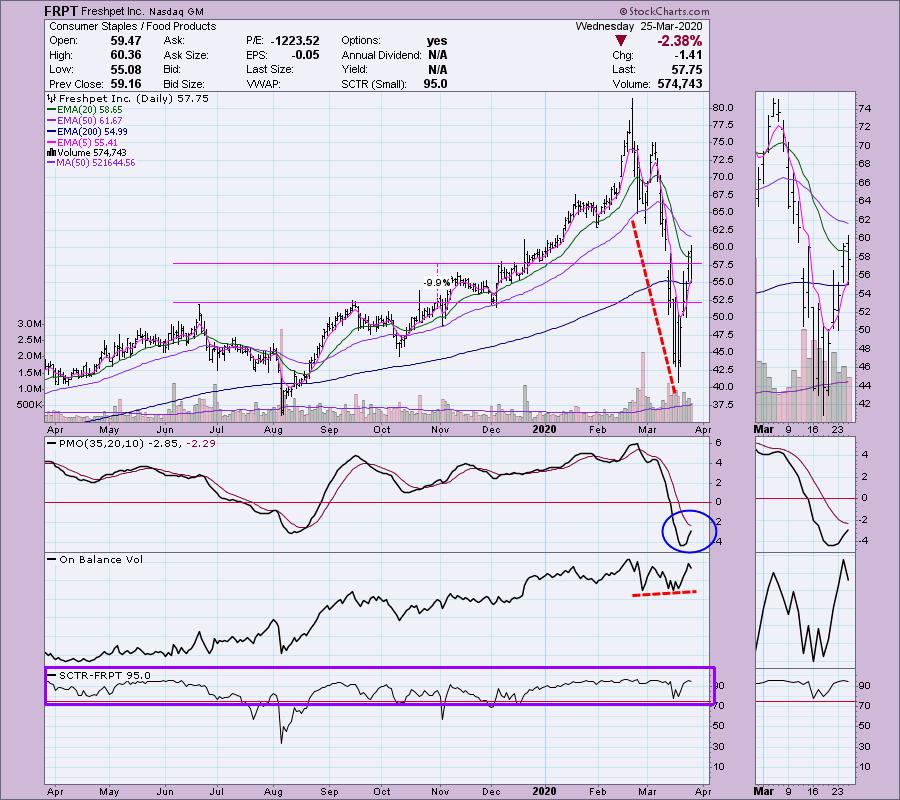Image resolution: width=900 pixels, height=800 pixels.
Task: Click the FRPT ticker symbol title
Action: (x=61, y=11)
